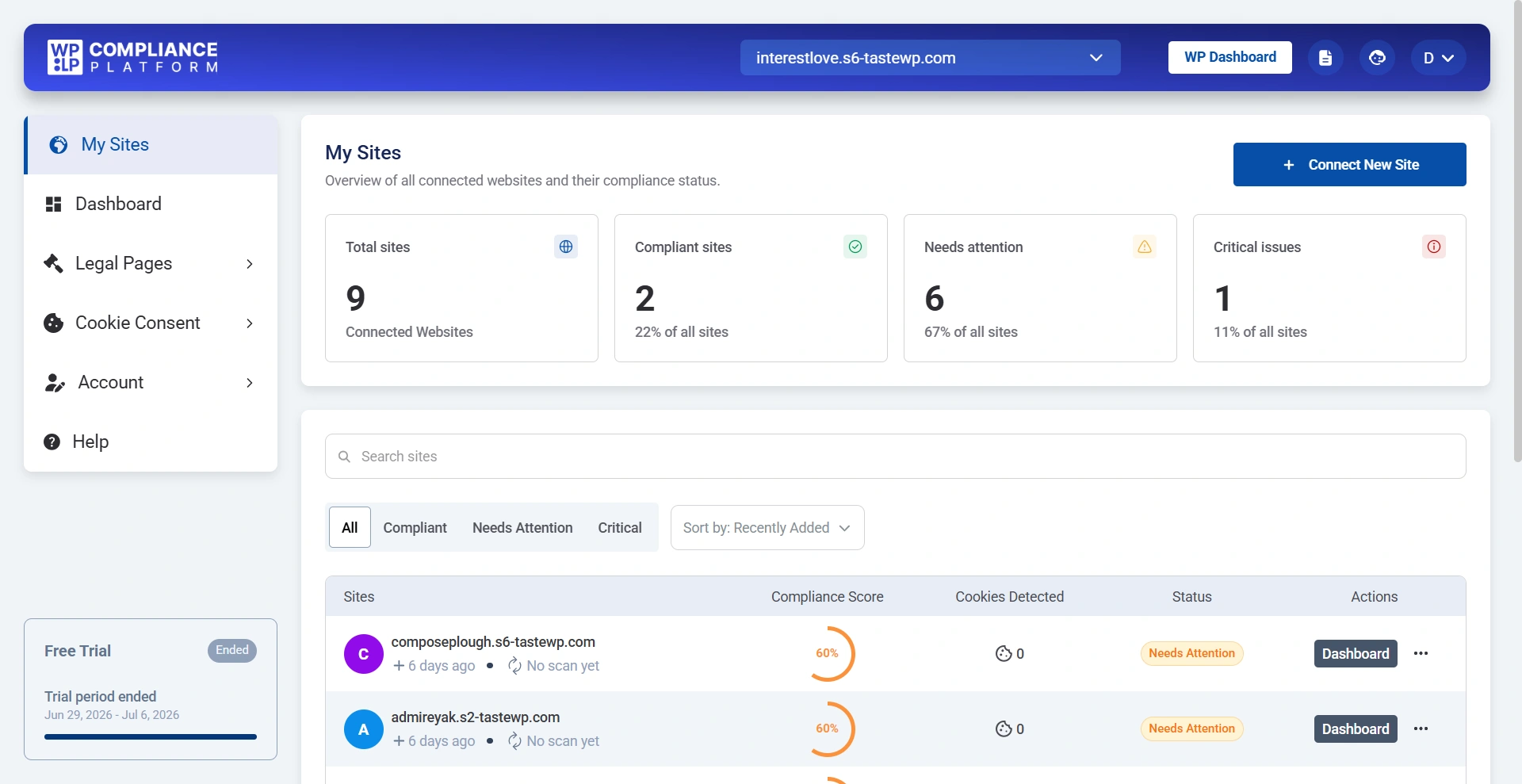
Task: Click the plus icon on Connect New Site
Action: (x=1289, y=165)
